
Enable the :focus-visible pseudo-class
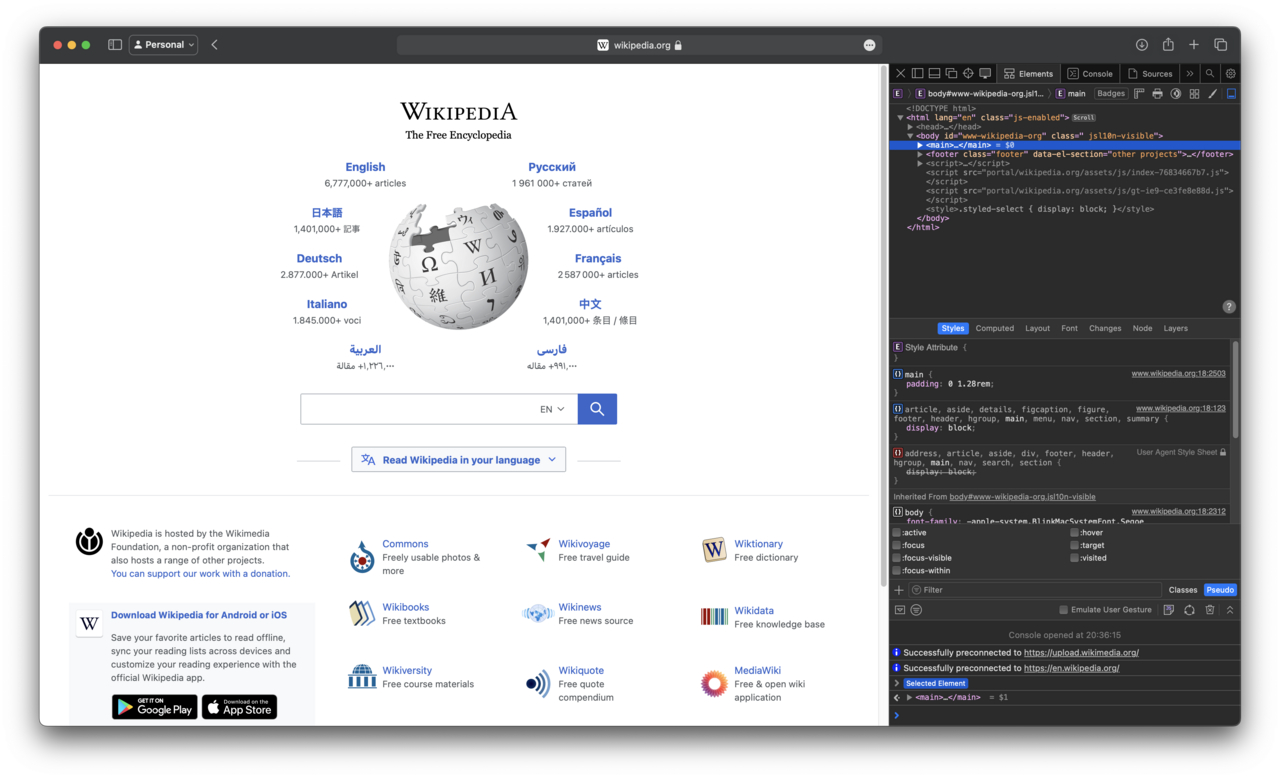[897, 558]
